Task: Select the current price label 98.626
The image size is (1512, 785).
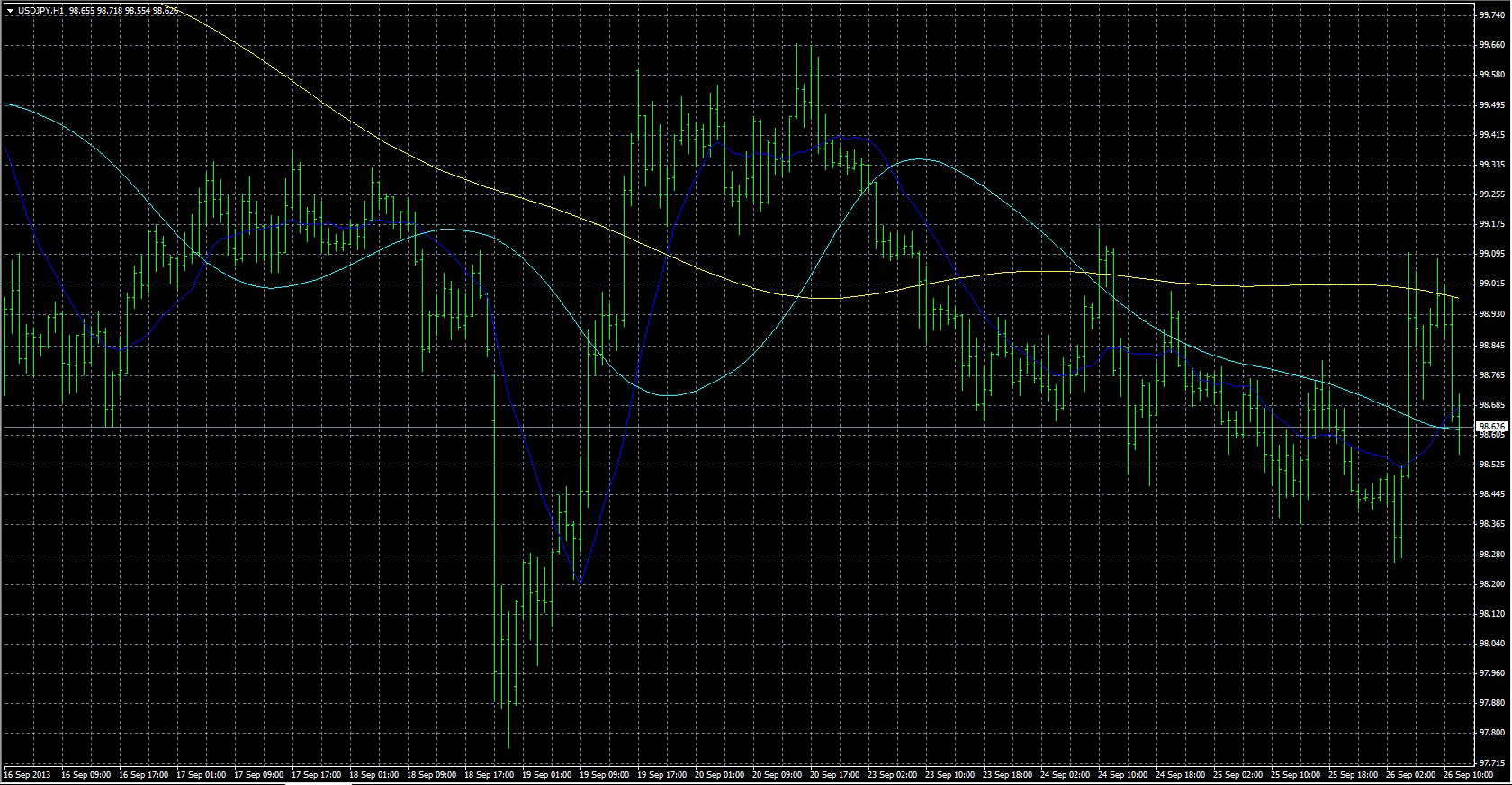Action: point(1491,426)
